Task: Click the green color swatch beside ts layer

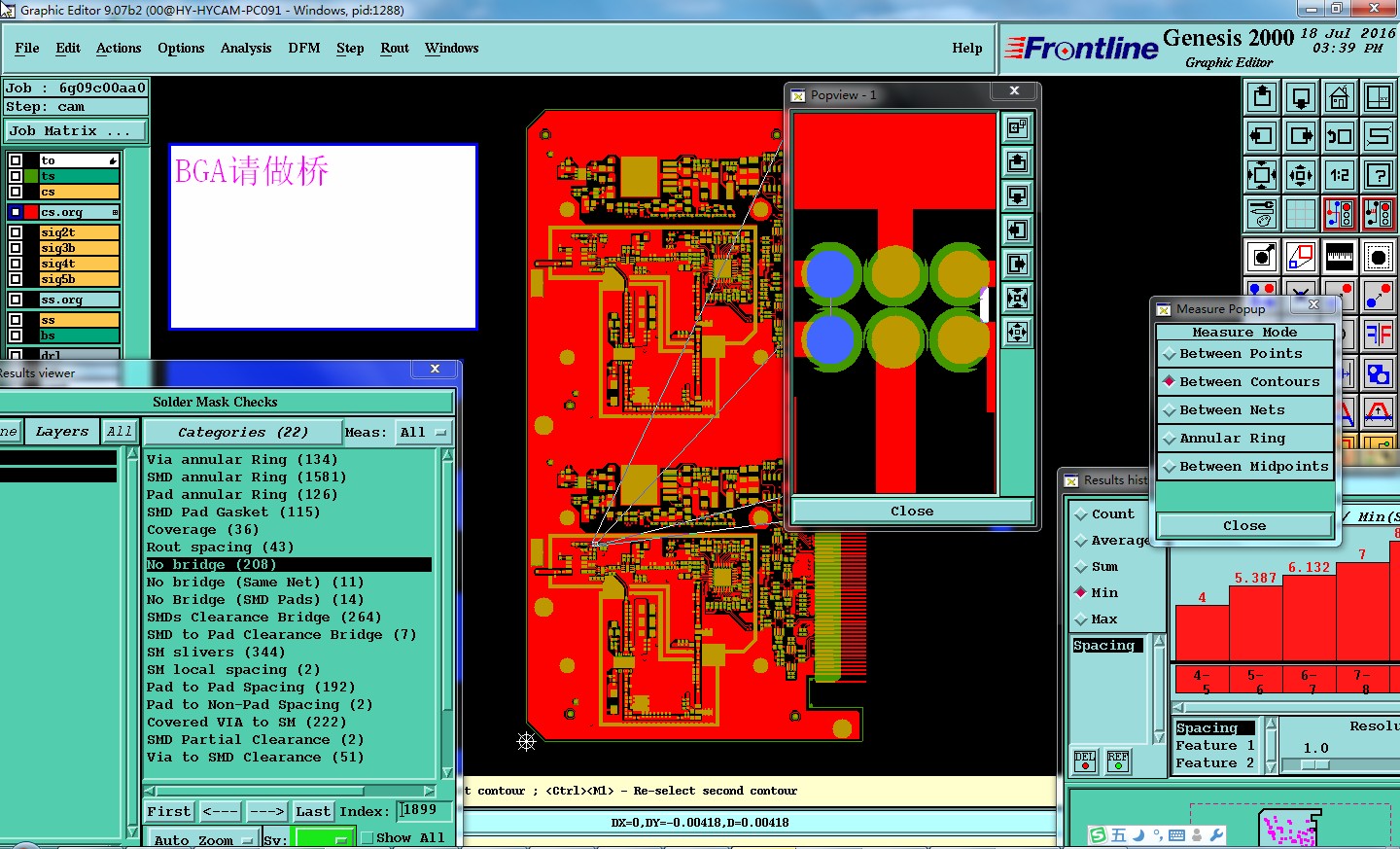Action: tap(31, 176)
